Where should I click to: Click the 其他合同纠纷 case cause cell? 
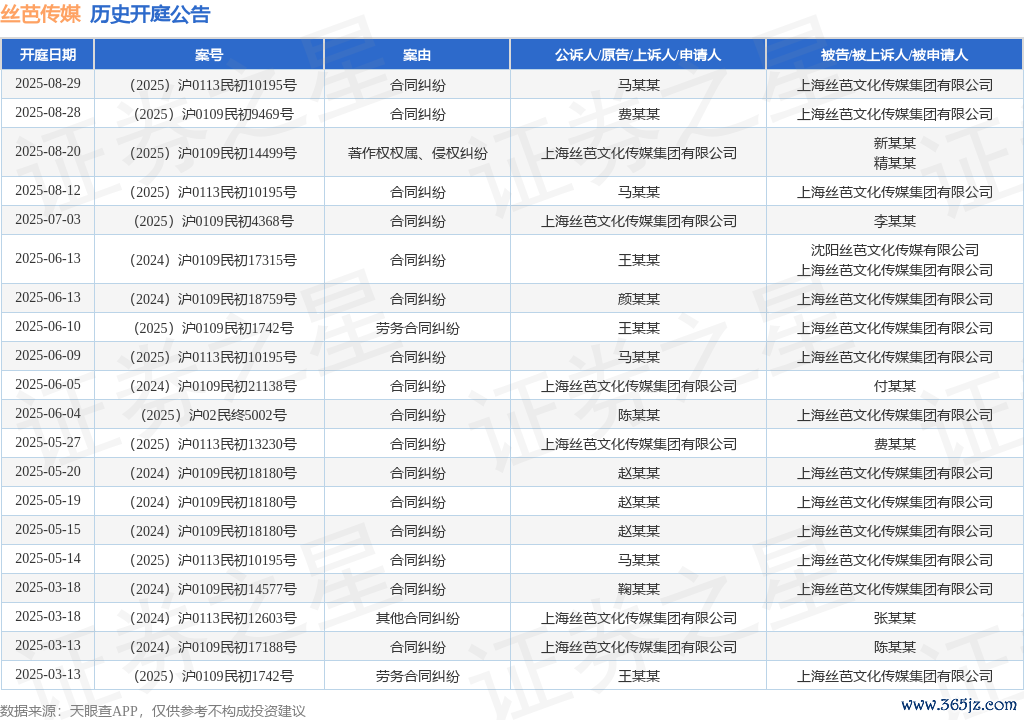[417, 618]
